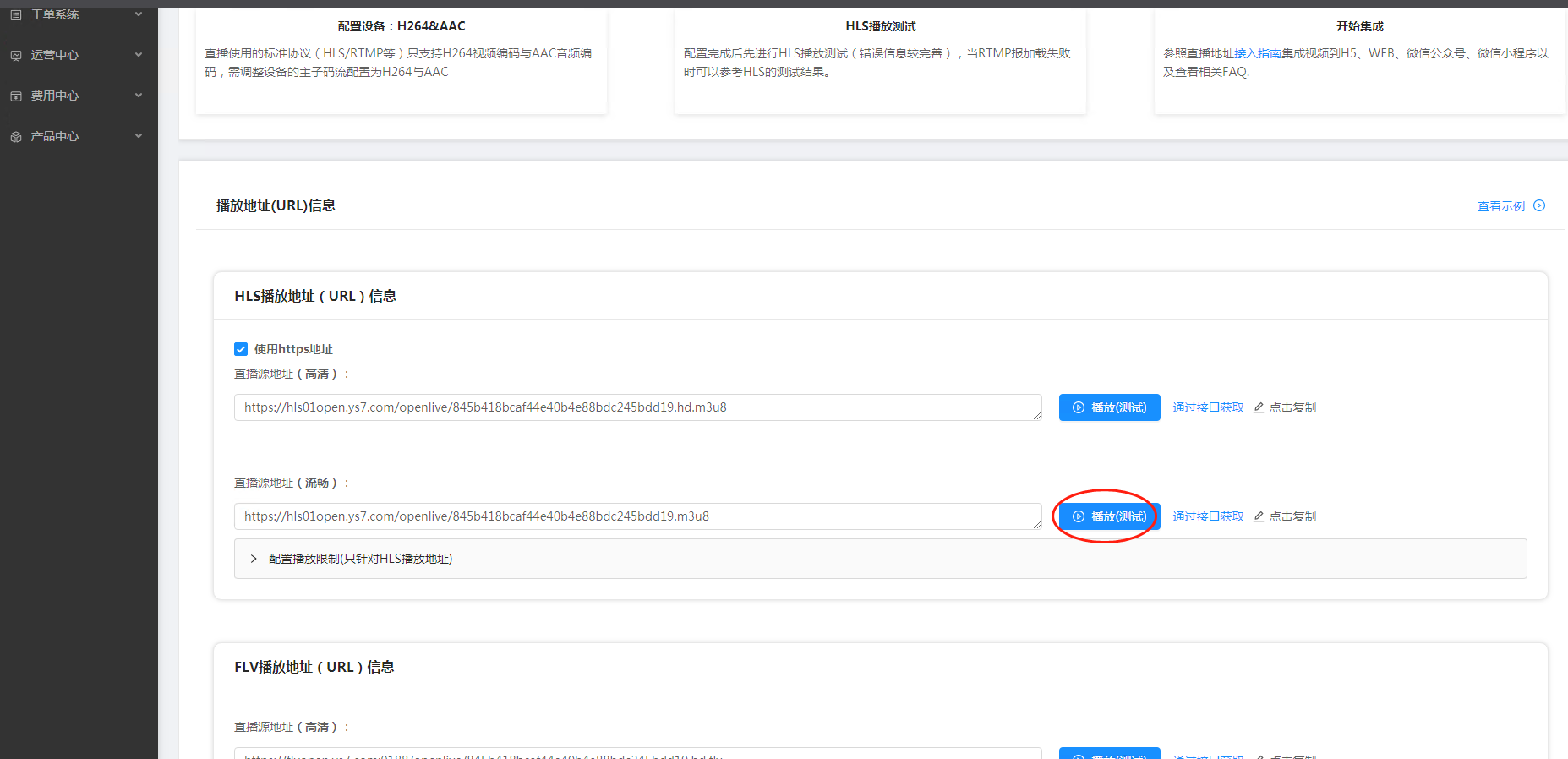Click the 费用中心 sidebar icon
This screenshot has width=1568, height=759.
click(x=16, y=96)
